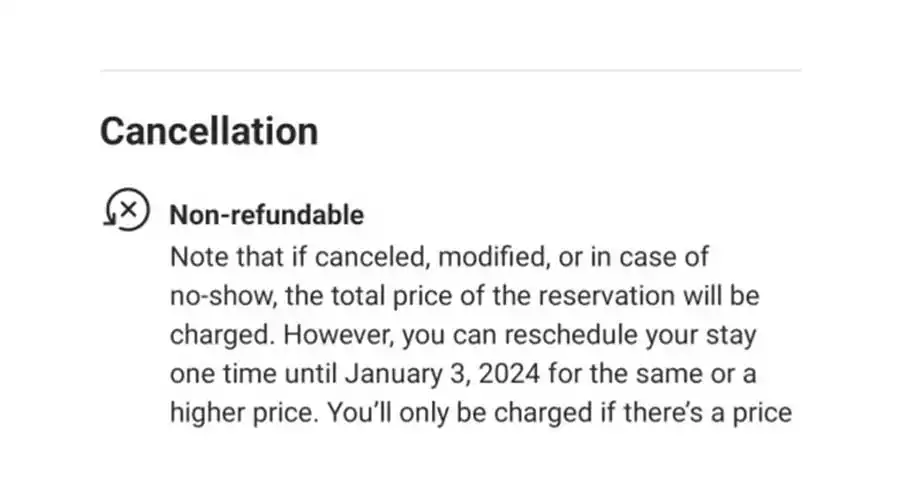Image resolution: width=900 pixels, height=500 pixels.
Task: Click the line beginning "no-show, the total price"
Action: pyautogui.click(x=465, y=297)
